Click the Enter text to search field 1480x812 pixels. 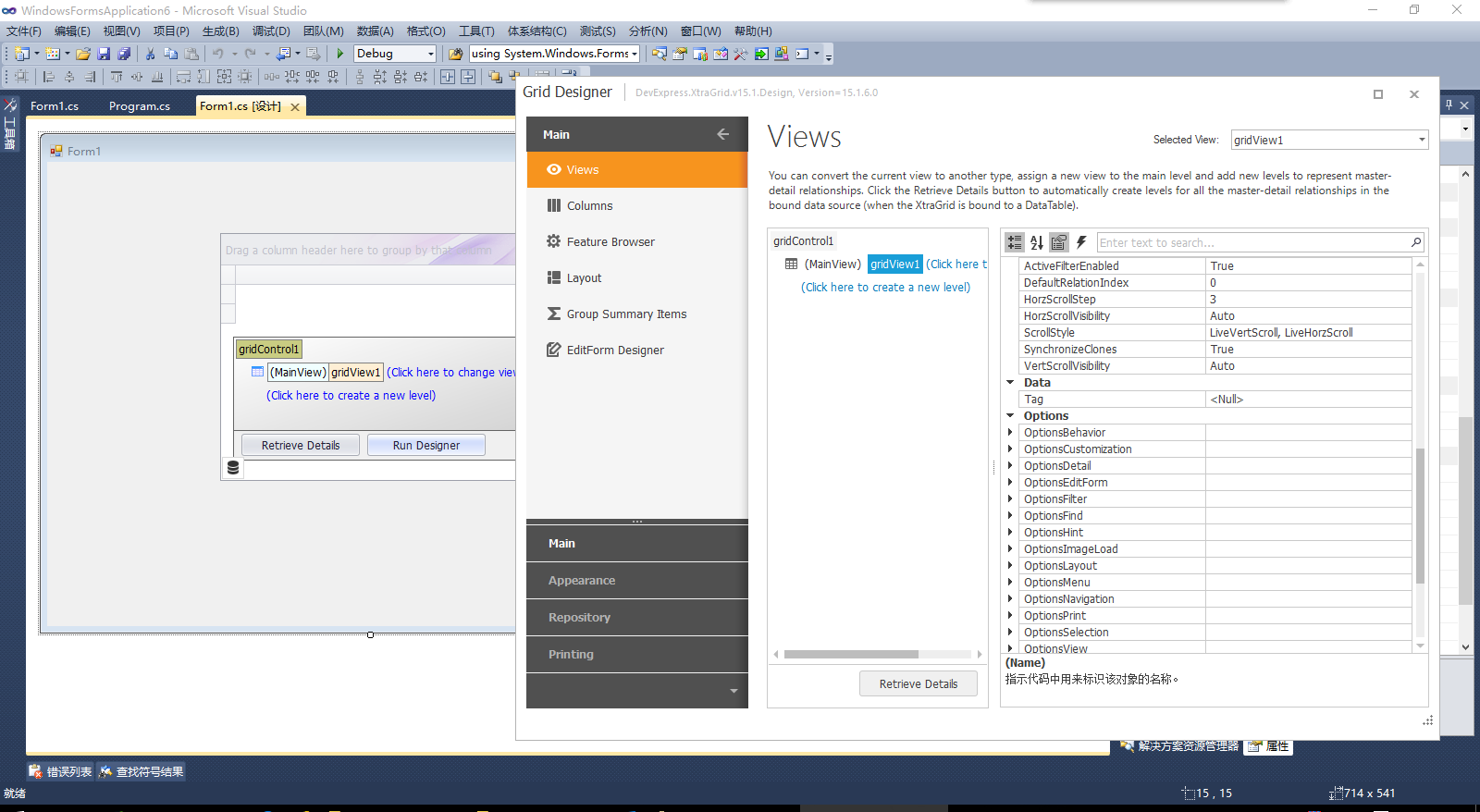[1252, 242]
